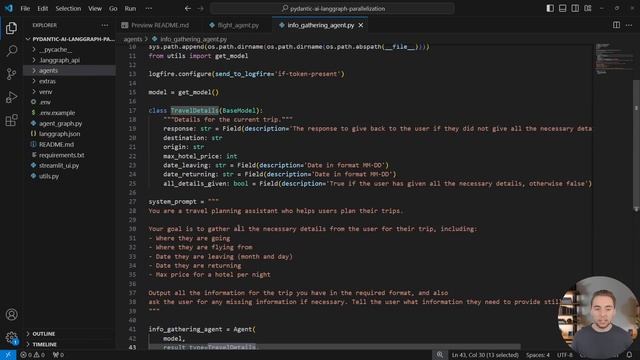Click the horizontal scrollbar below the code

point(334,347)
